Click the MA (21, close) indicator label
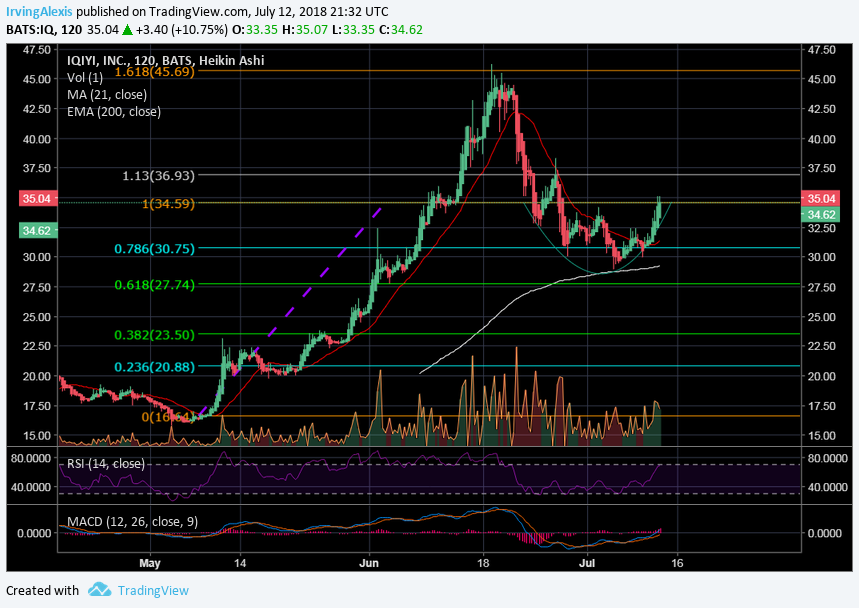This screenshot has width=859, height=608. (107, 95)
